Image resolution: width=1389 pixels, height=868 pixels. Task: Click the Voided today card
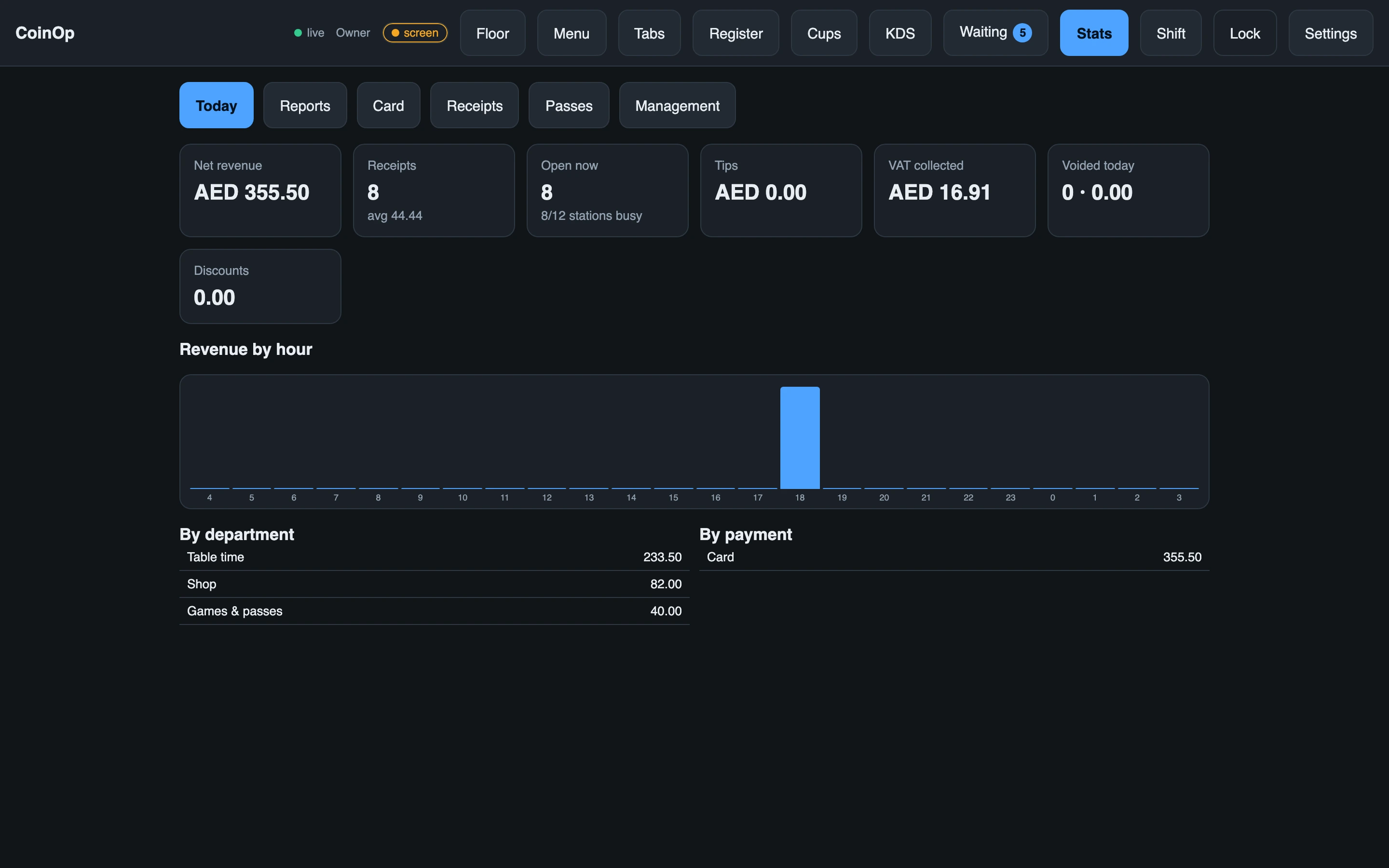click(1129, 190)
